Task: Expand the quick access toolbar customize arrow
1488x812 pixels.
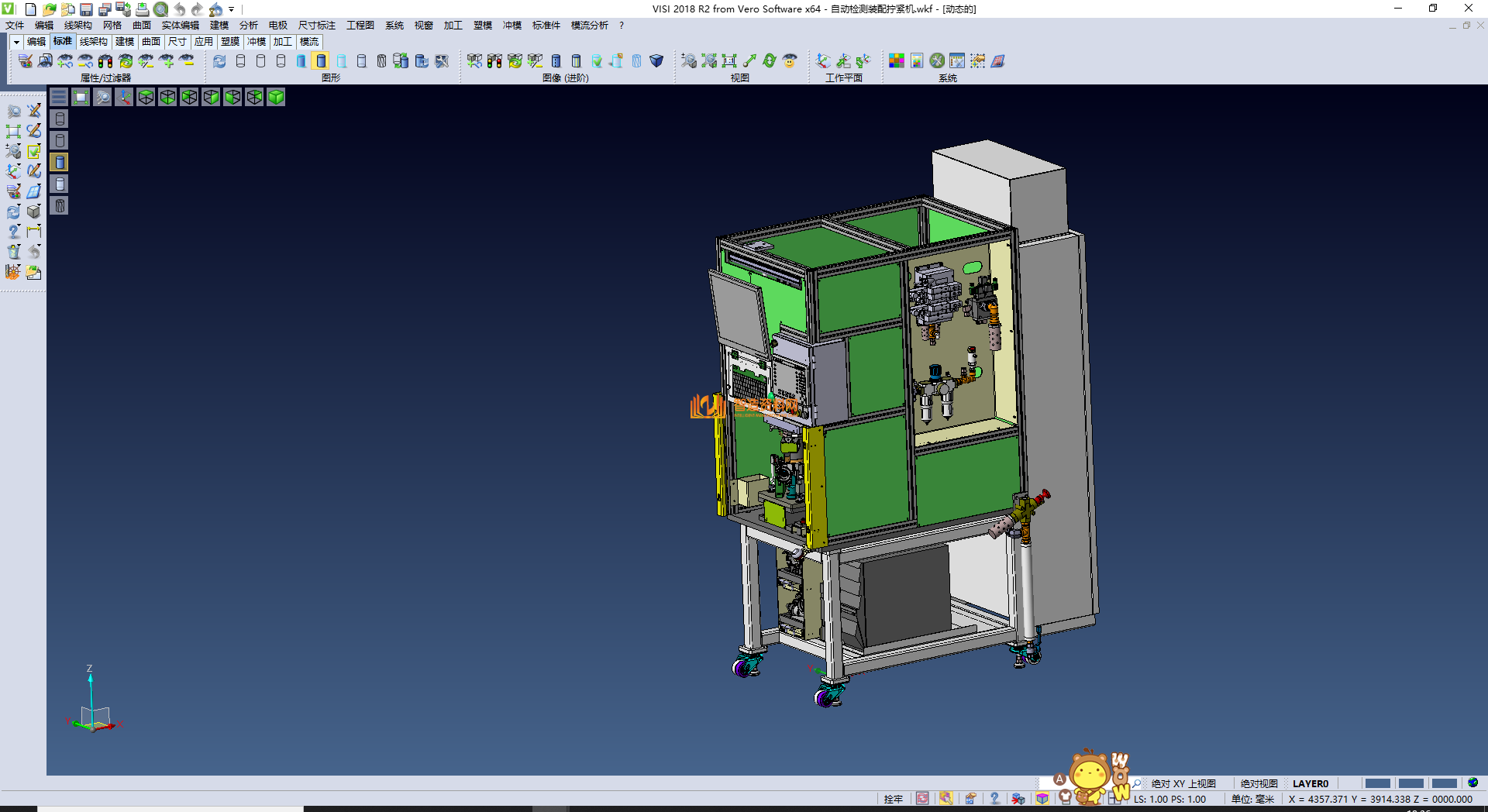Action: [231, 9]
